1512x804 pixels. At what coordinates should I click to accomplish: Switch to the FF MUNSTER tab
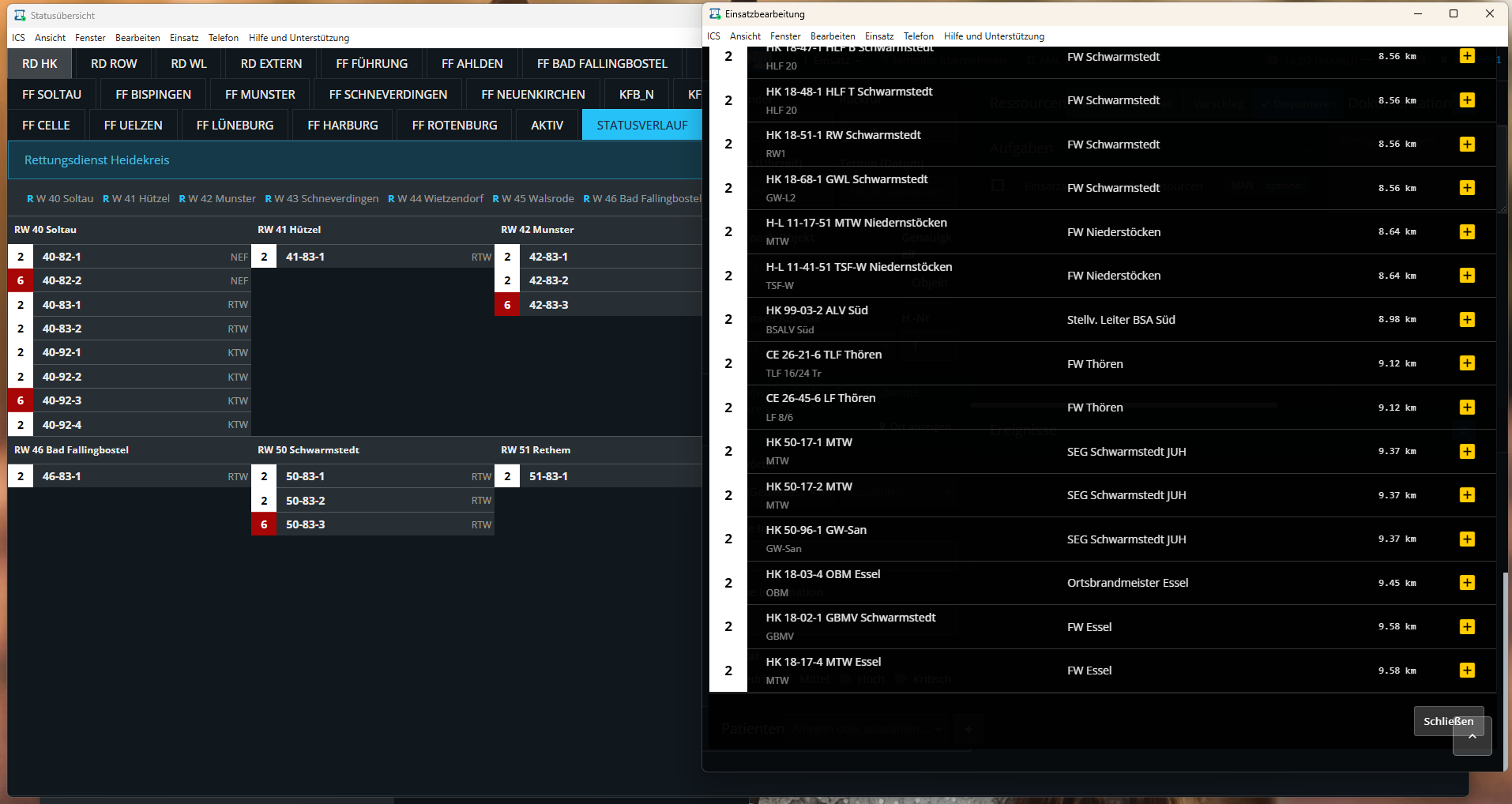[260, 95]
